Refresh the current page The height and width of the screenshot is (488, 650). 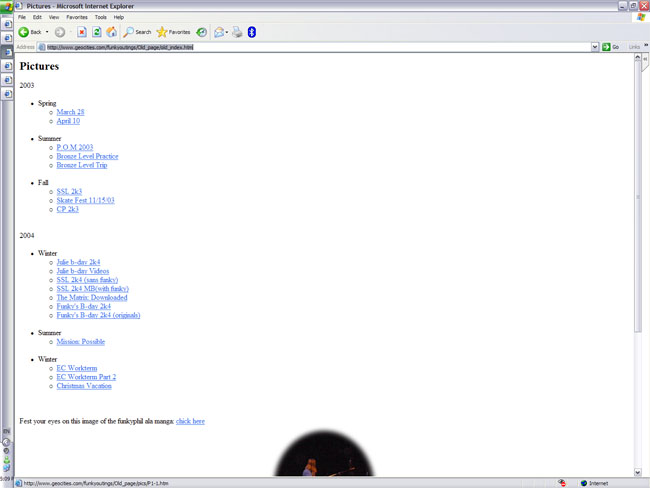(x=97, y=32)
